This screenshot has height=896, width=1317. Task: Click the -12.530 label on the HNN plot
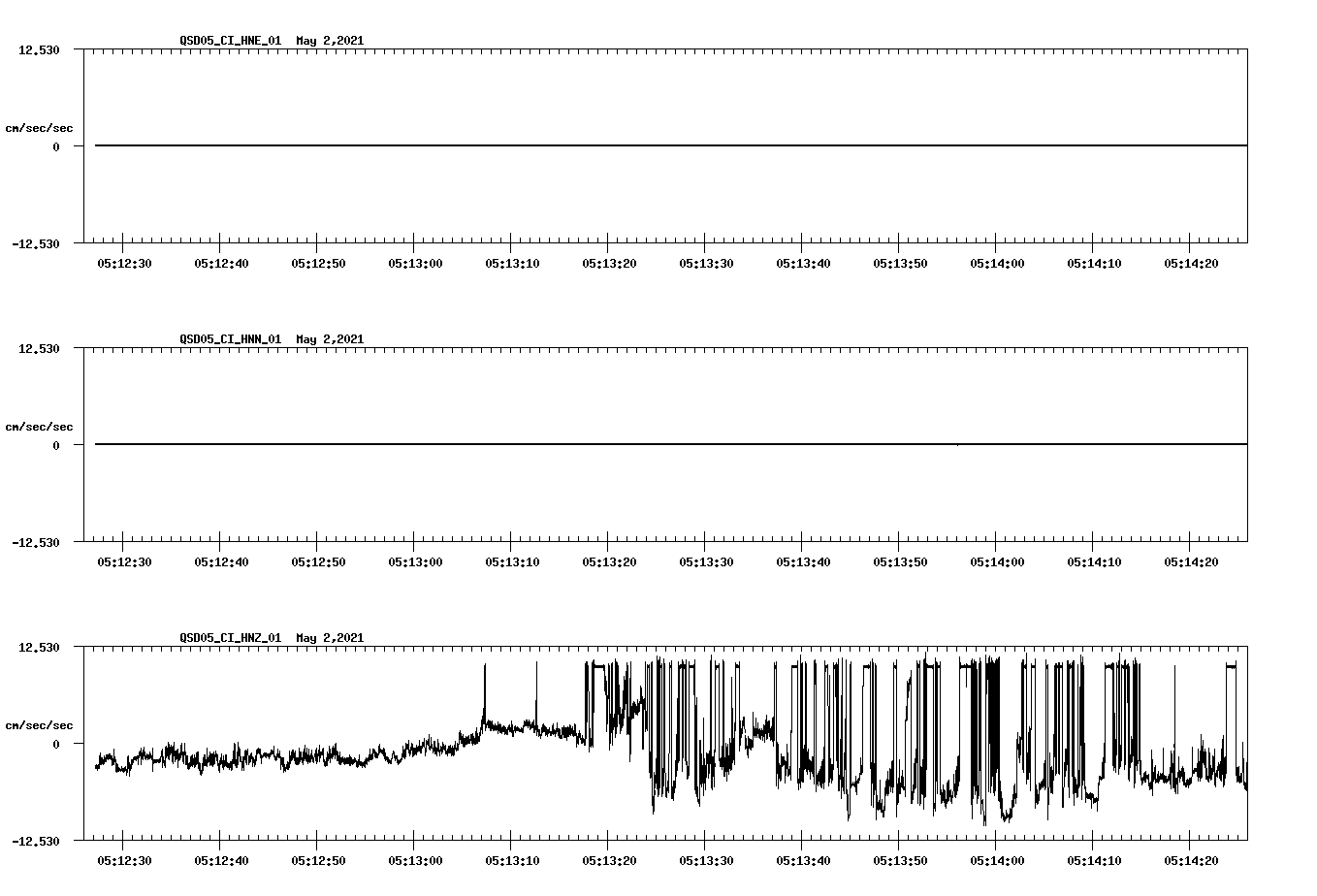pyautogui.click(x=37, y=542)
